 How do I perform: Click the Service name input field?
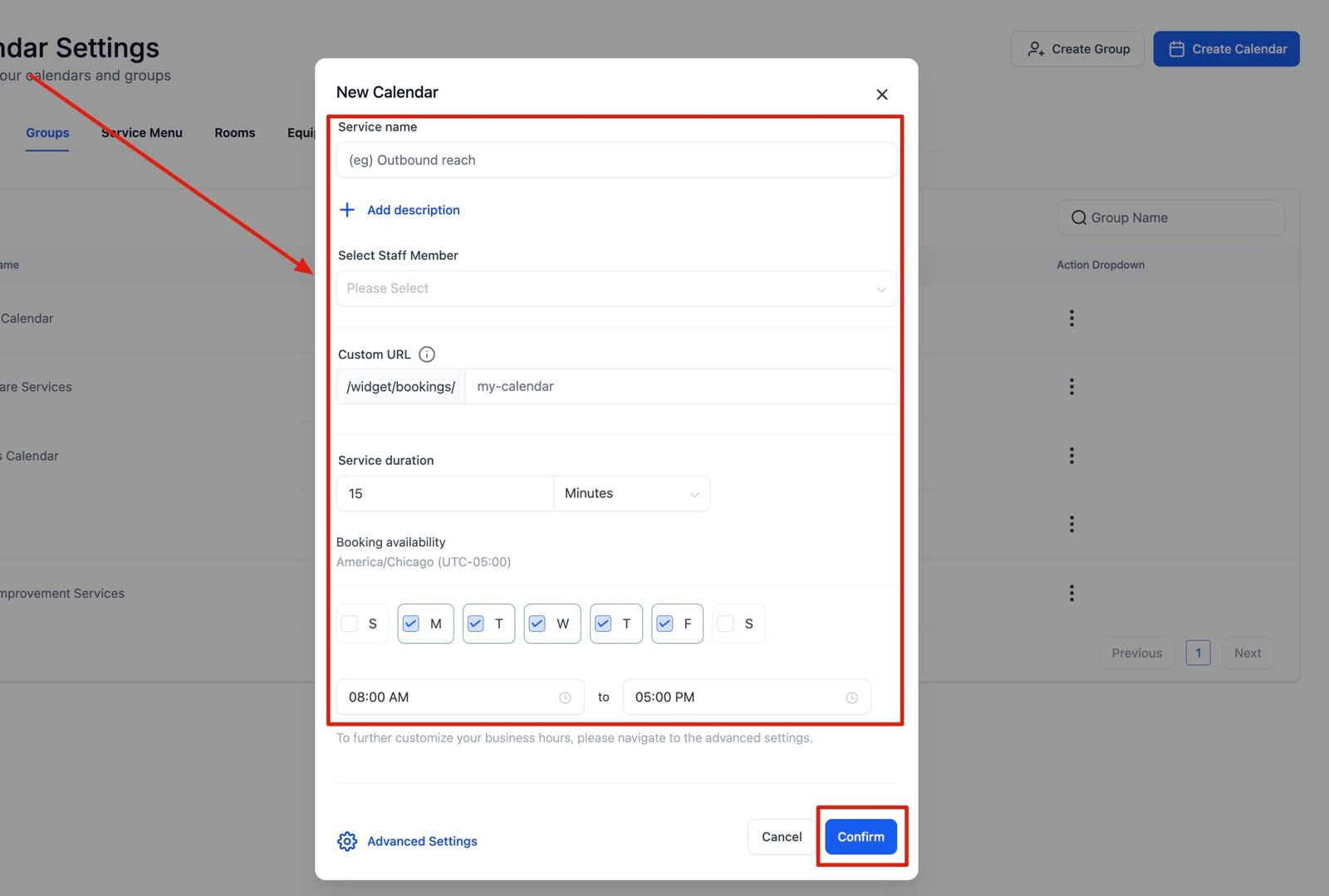[x=615, y=160]
